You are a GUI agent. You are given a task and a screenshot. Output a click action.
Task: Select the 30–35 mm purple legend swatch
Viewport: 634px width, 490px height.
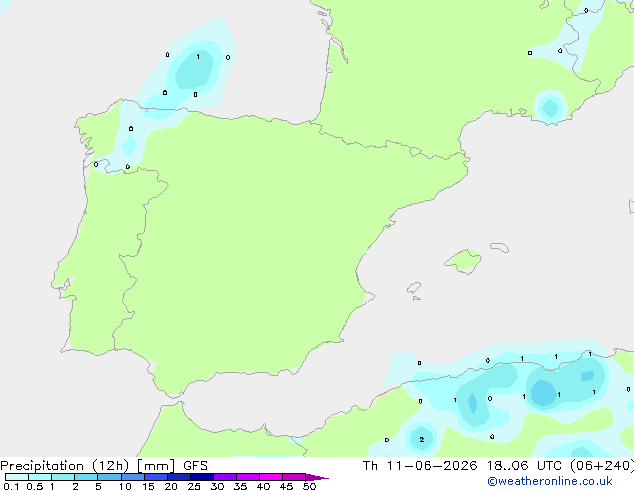tap(224, 477)
